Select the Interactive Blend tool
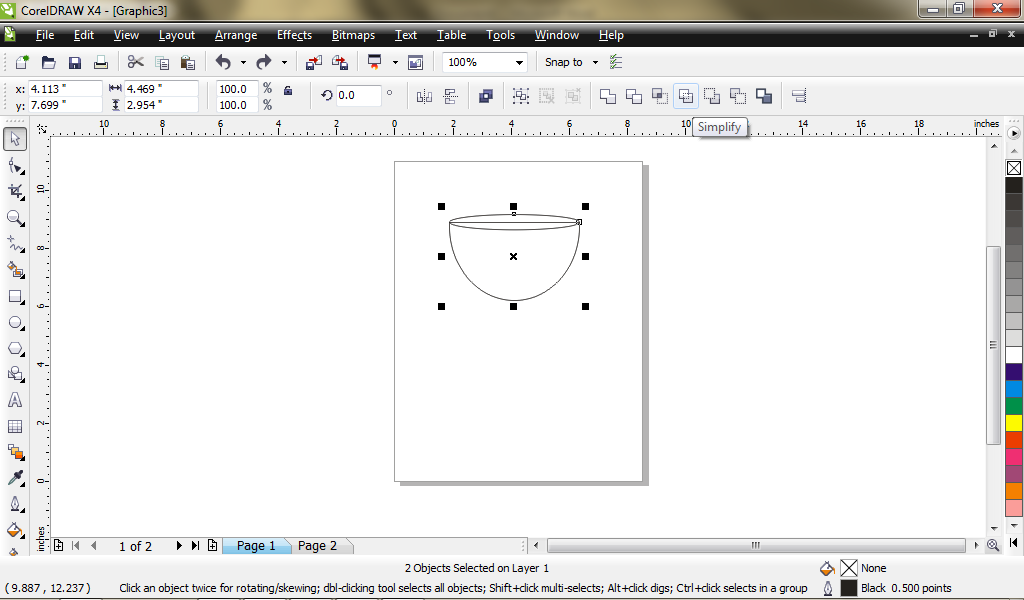 (x=15, y=452)
